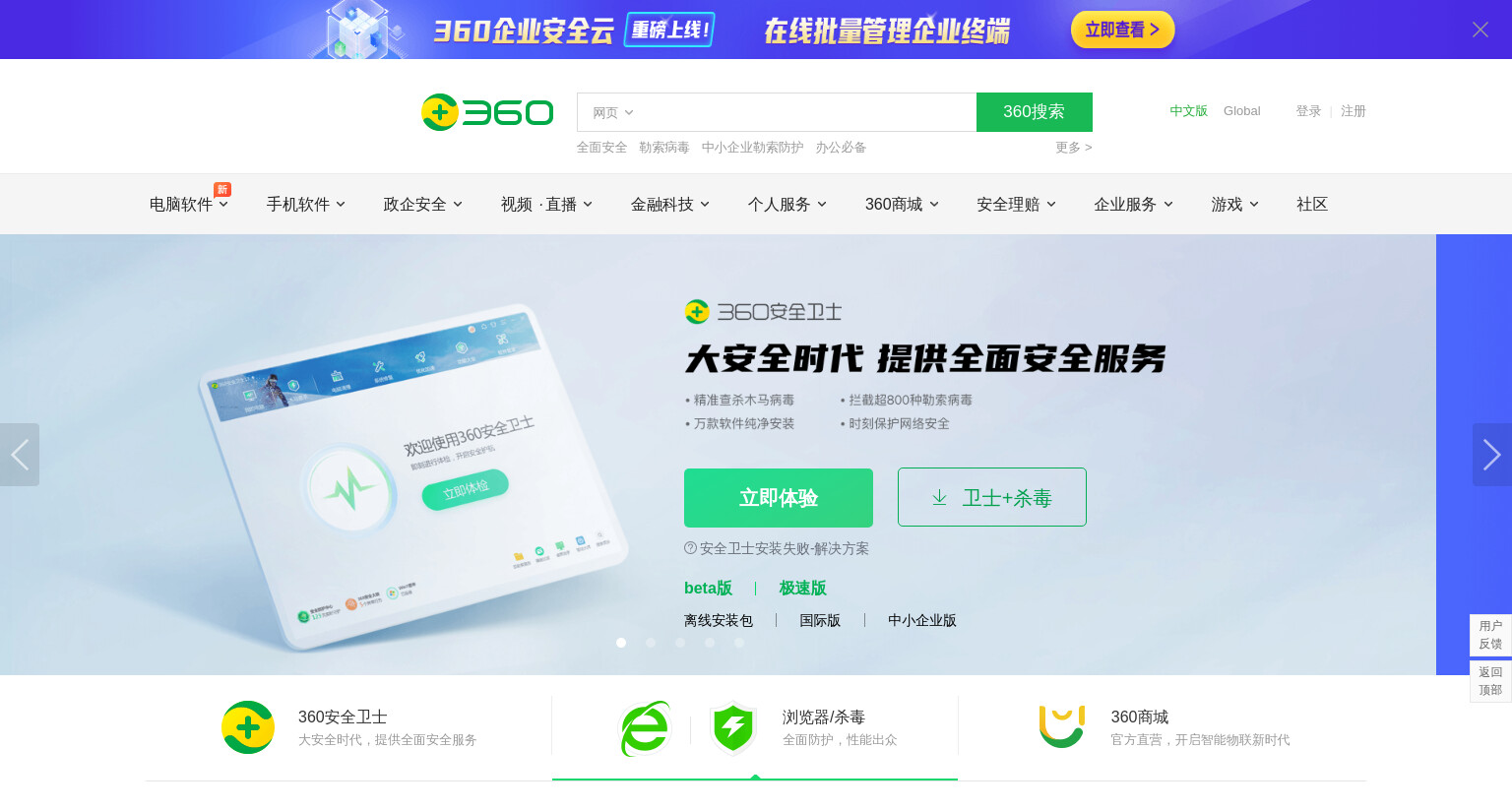Download 卫士+杀毒 bundle
The width and height of the screenshot is (1512, 811).
coord(992,497)
